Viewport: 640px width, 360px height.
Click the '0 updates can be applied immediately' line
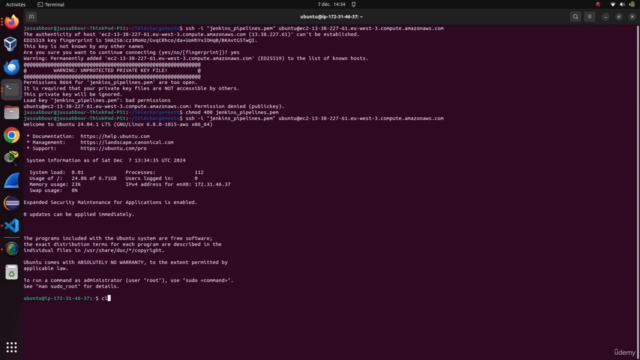coord(79,214)
